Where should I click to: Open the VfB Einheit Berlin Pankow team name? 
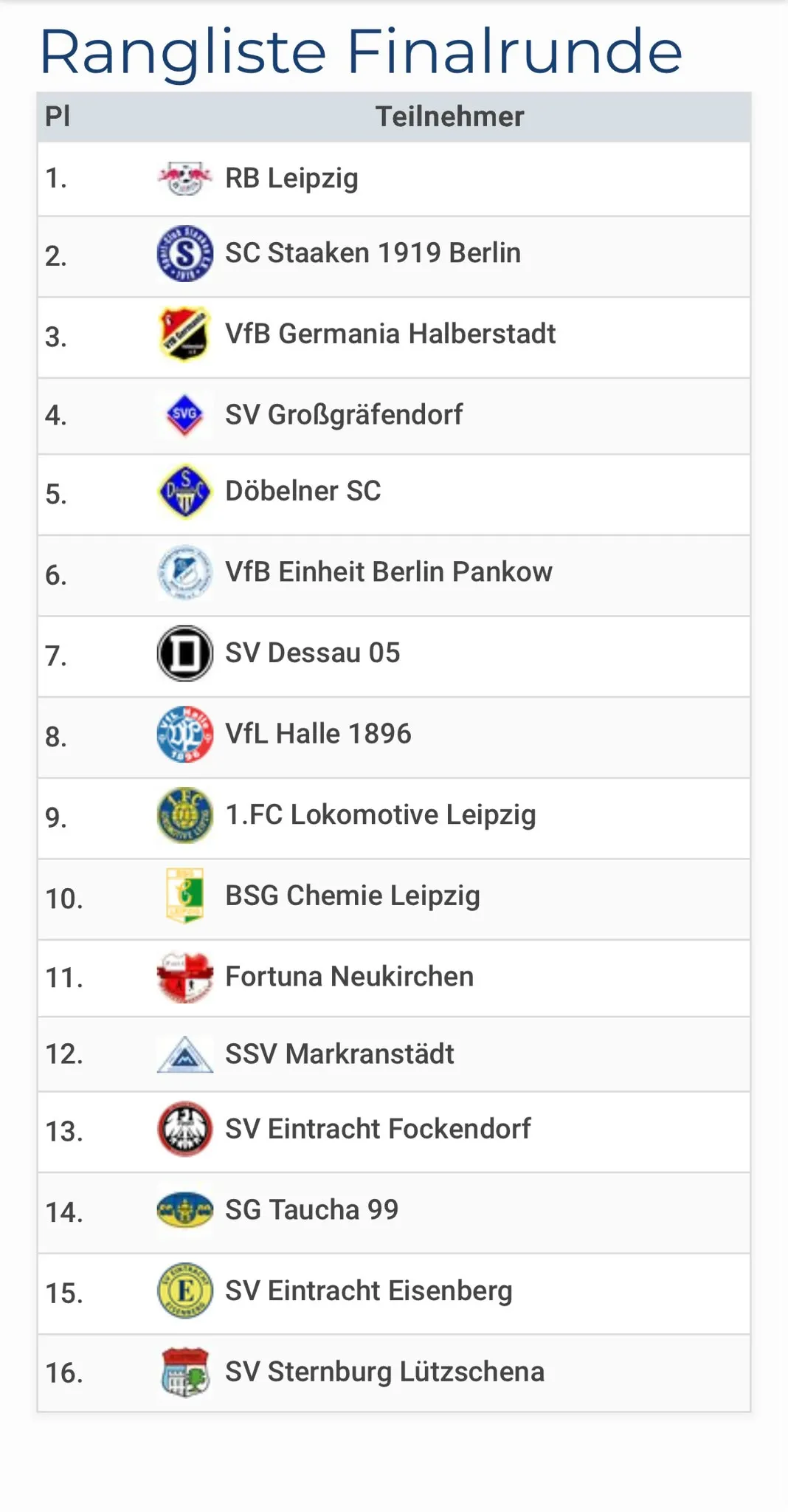pos(388,572)
